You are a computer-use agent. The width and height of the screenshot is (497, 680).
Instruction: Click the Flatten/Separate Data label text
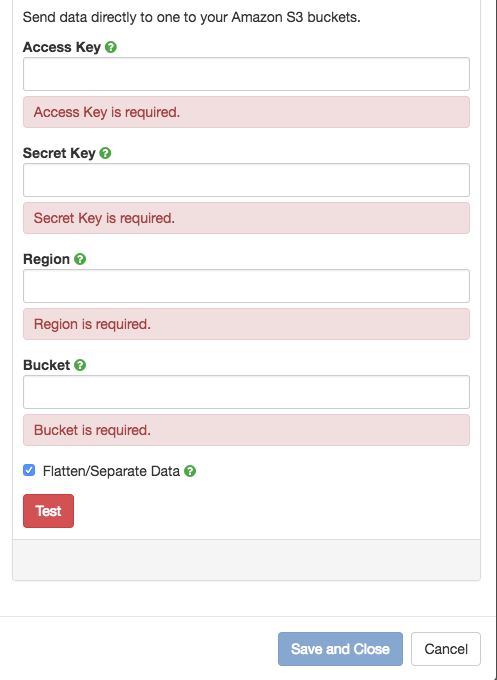111,471
